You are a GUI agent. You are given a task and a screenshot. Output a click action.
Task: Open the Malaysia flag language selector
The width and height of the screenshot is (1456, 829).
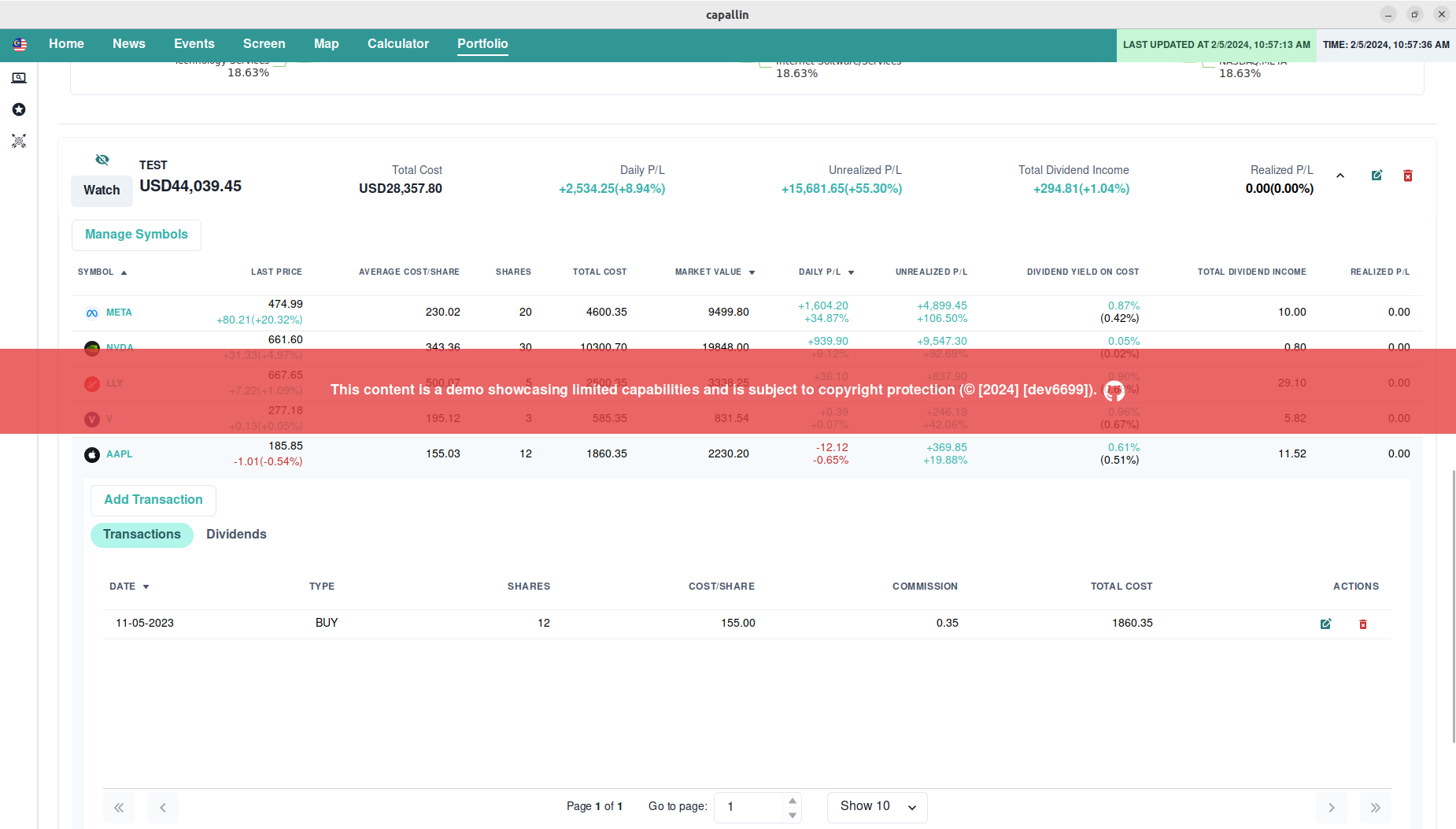click(20, 45)
